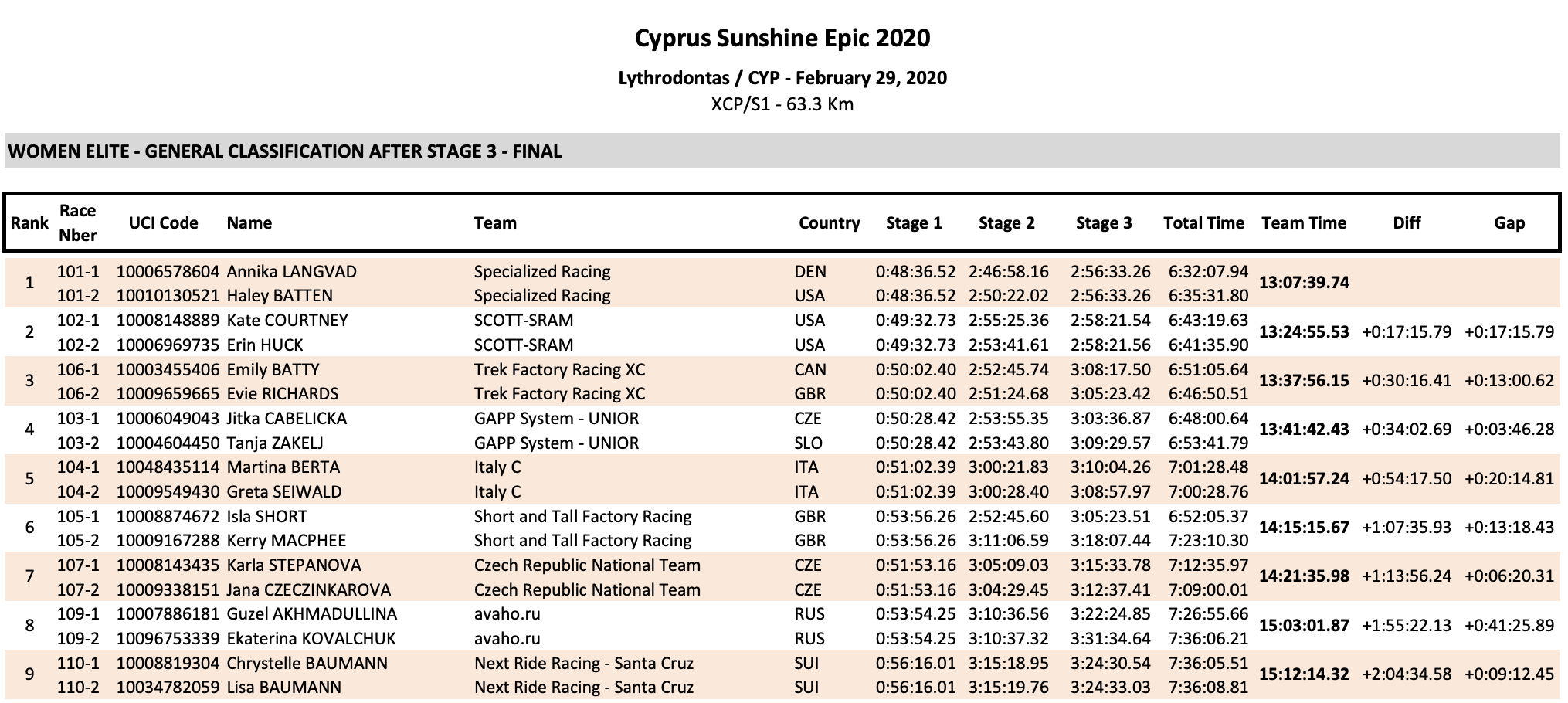The height and width of the screenshot is (703, 1568).
Task: Select Jitka CABELICKA's row name
Action: point(287,419)
